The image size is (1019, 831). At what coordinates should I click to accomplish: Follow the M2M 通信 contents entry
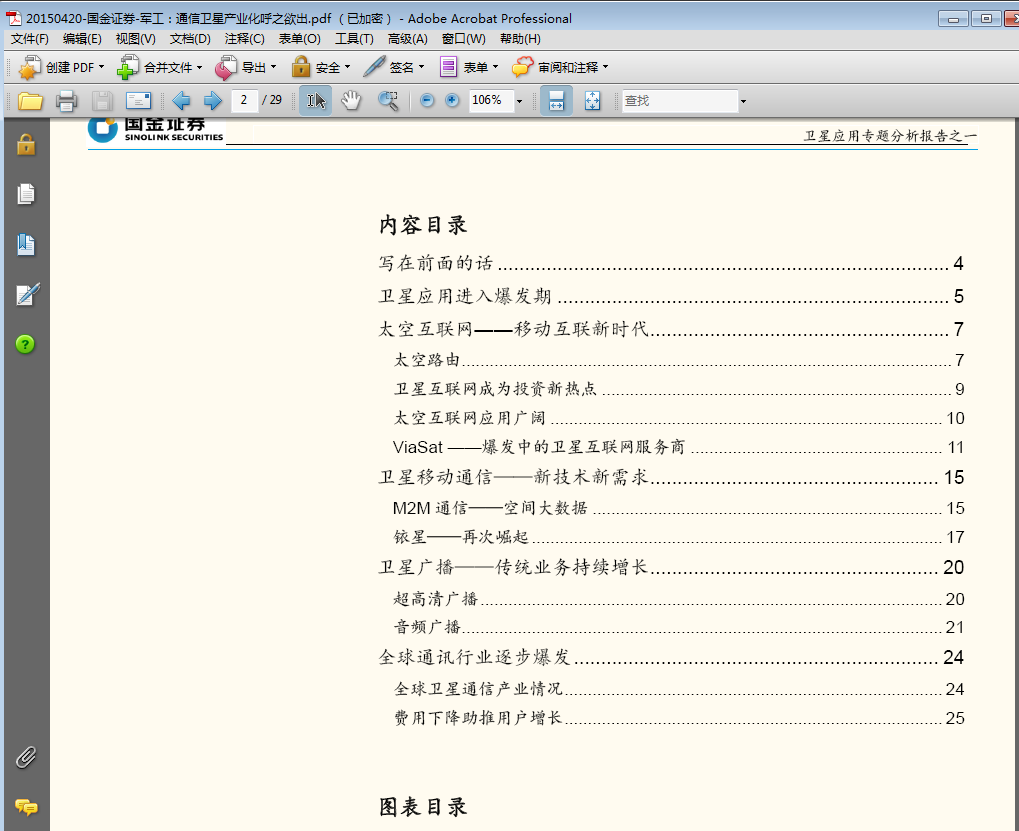click(x=678, y=508)
